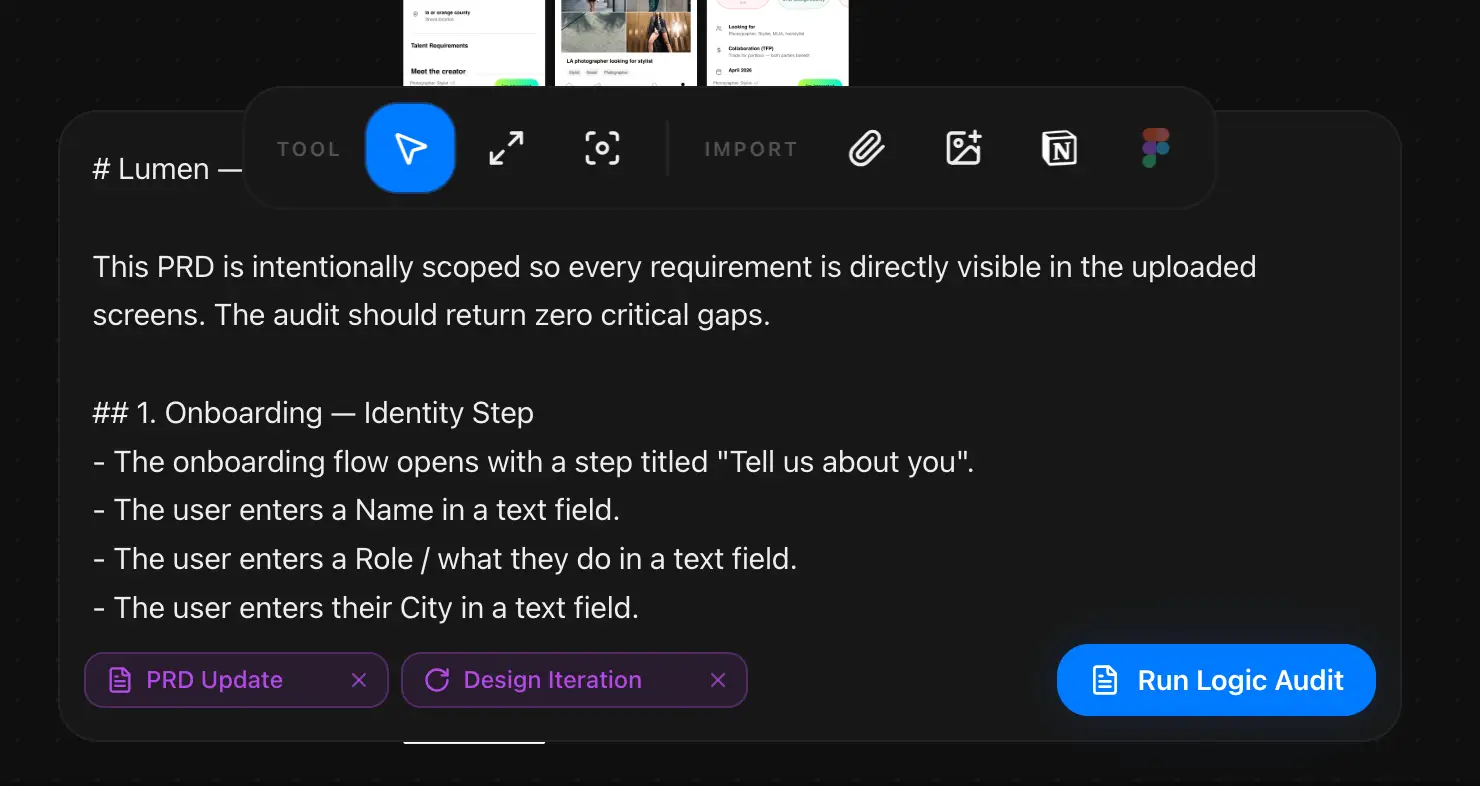Click the TOOL label in toolbar
Viewport: 1480px width, 786px height.
[309, 149]
